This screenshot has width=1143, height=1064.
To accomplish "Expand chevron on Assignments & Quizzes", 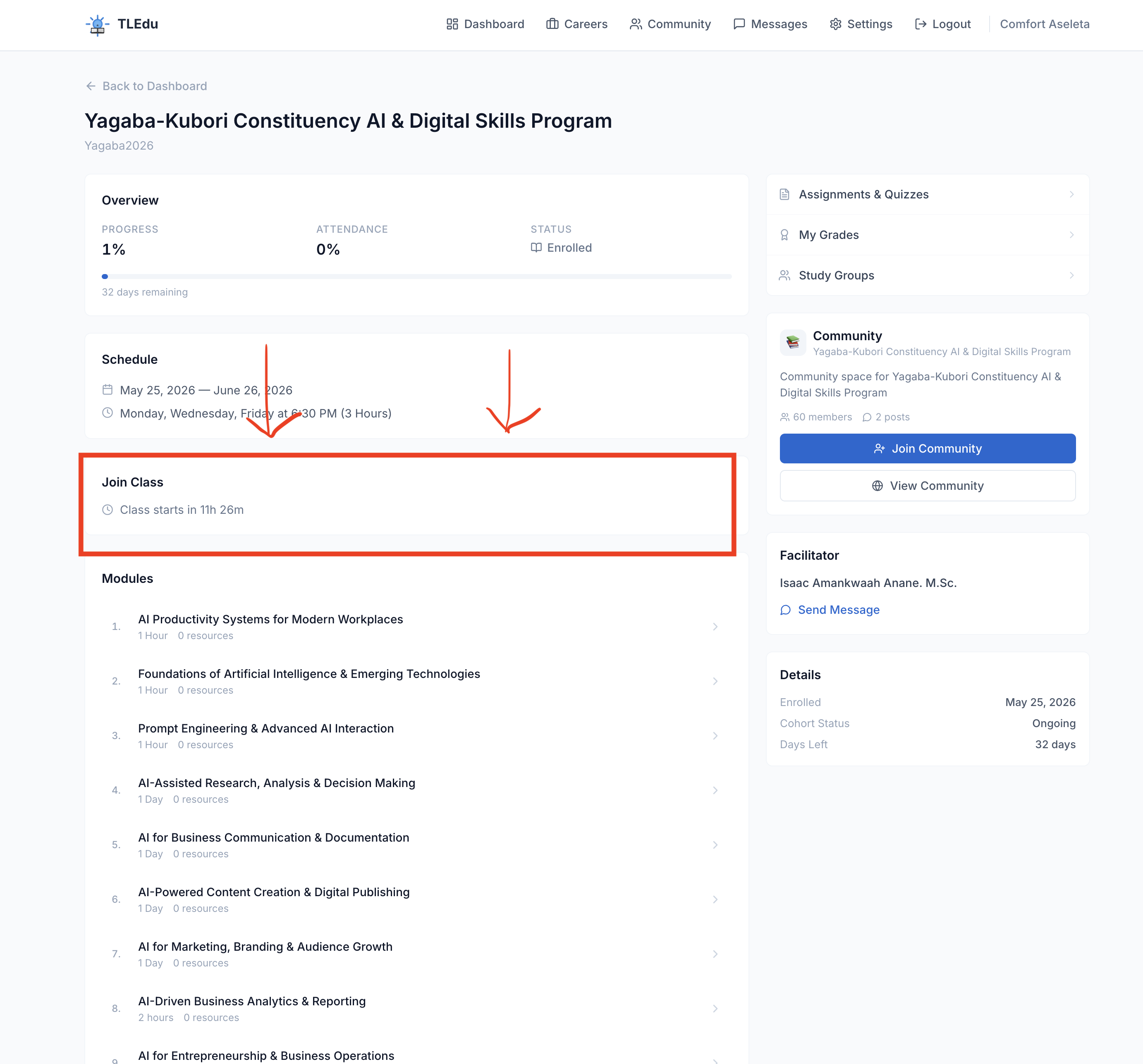I will point(1071,194).
